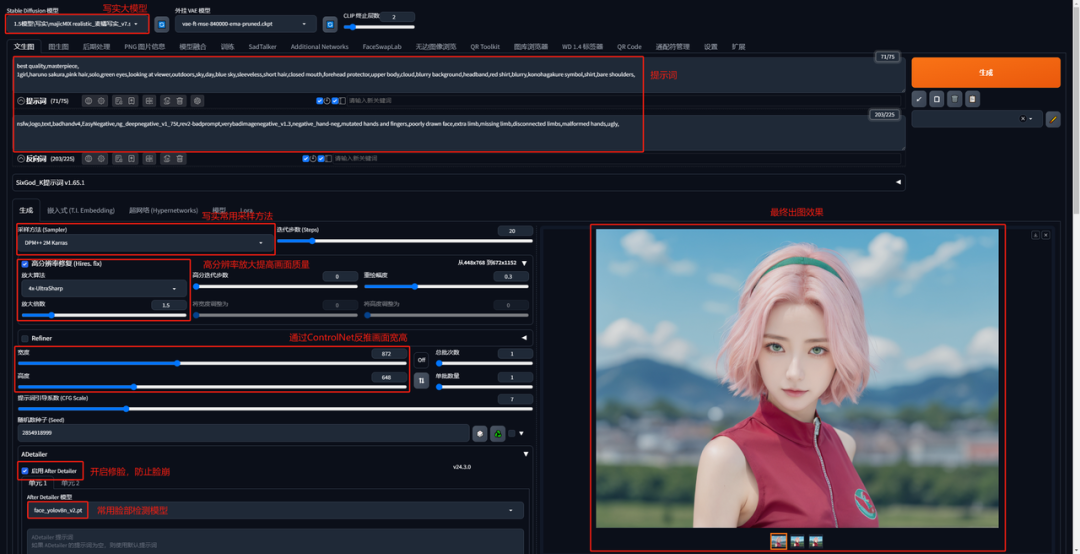Open the face_yolov8n_v2.pt model dropdown
The width and height of the screenshot is (1080, 554).
coord(275,510)
